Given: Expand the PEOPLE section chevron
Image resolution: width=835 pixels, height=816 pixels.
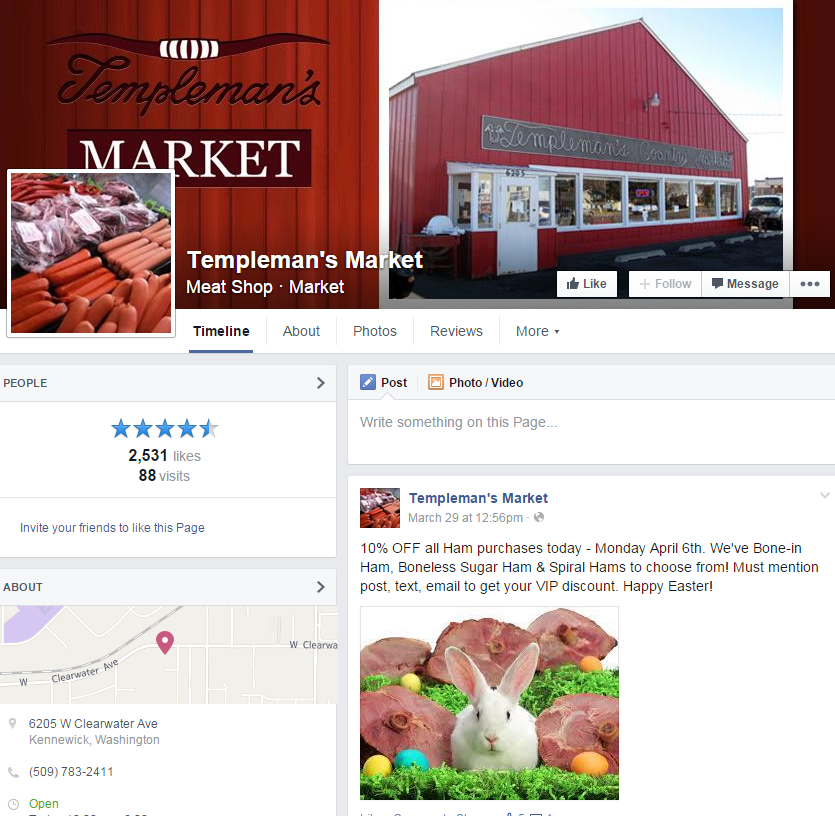Looking at the screenshot, I should pyautogui.click(x=321, y=383).
